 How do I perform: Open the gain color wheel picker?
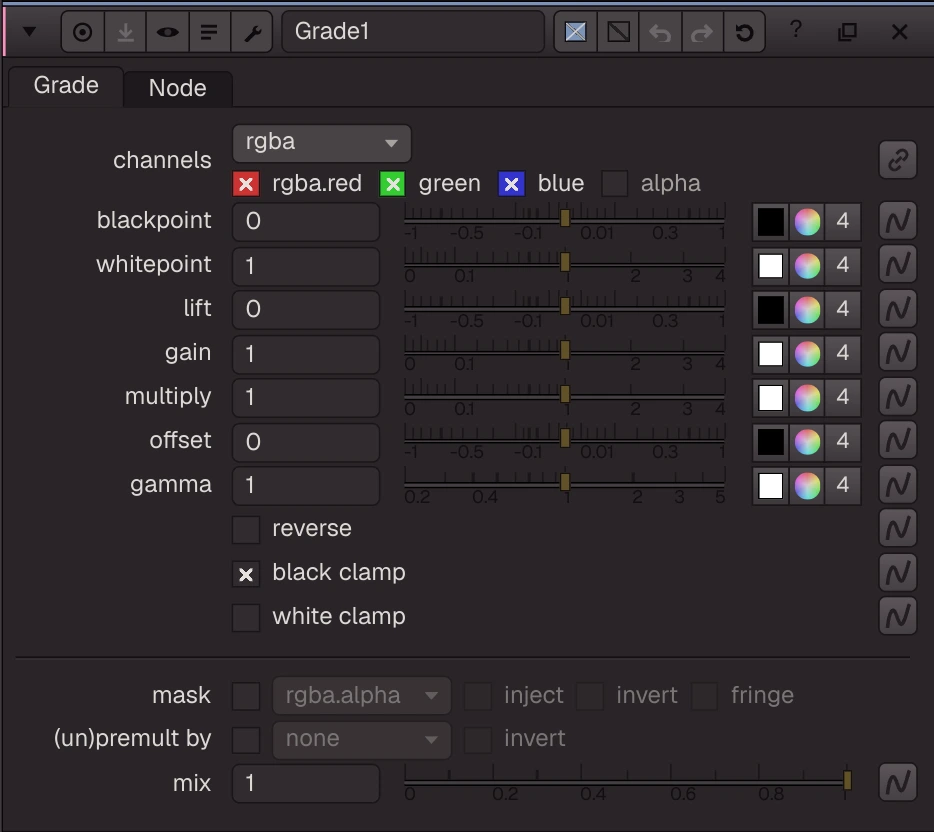point(807,354)
